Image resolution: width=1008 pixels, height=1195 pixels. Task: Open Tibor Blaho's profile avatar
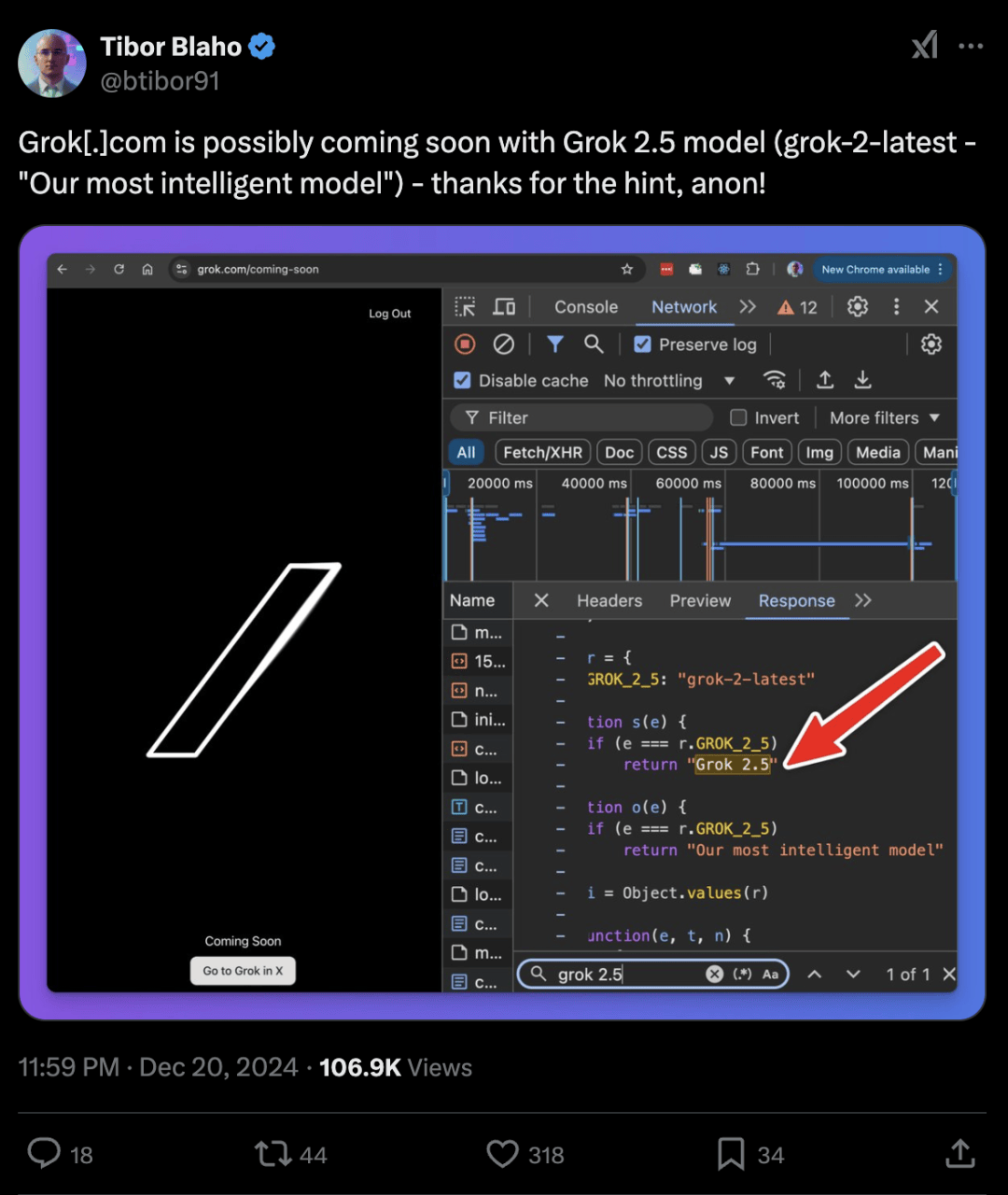(x=52, y=63)
